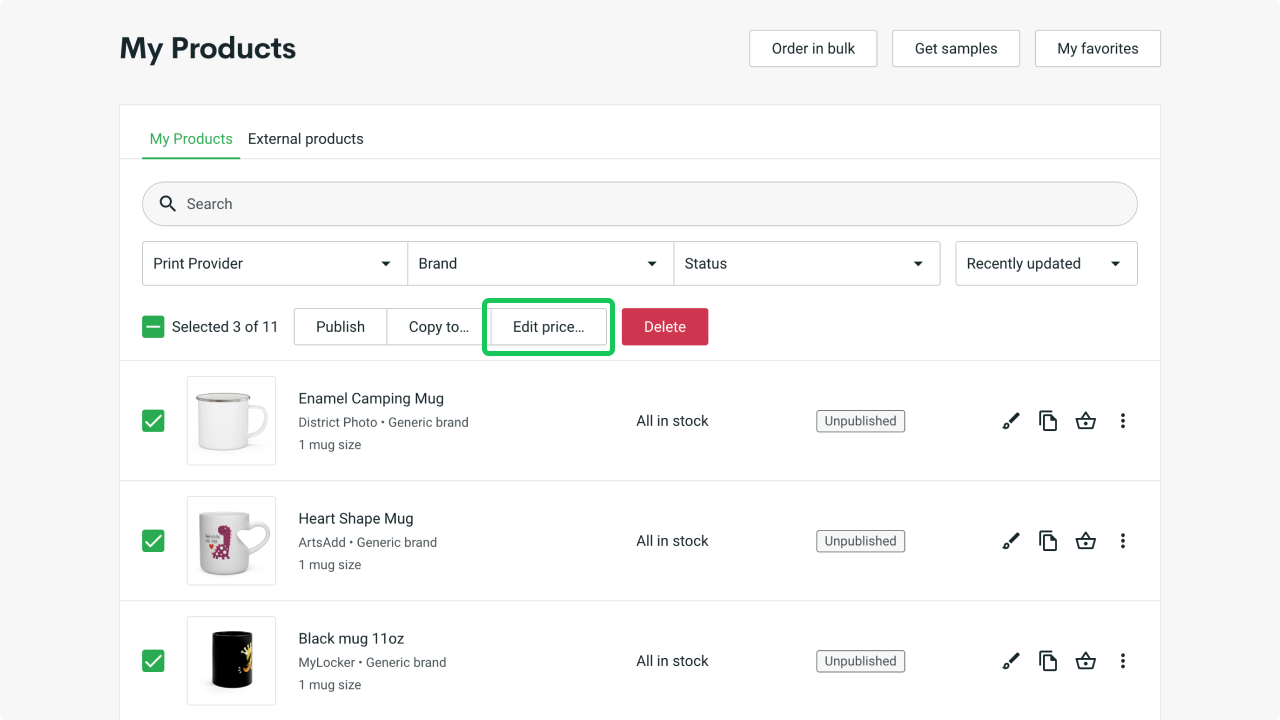1280x720 pixels.
Task: Click the Edit price… button
Action: pyautogui.click(x=548, y=327)
